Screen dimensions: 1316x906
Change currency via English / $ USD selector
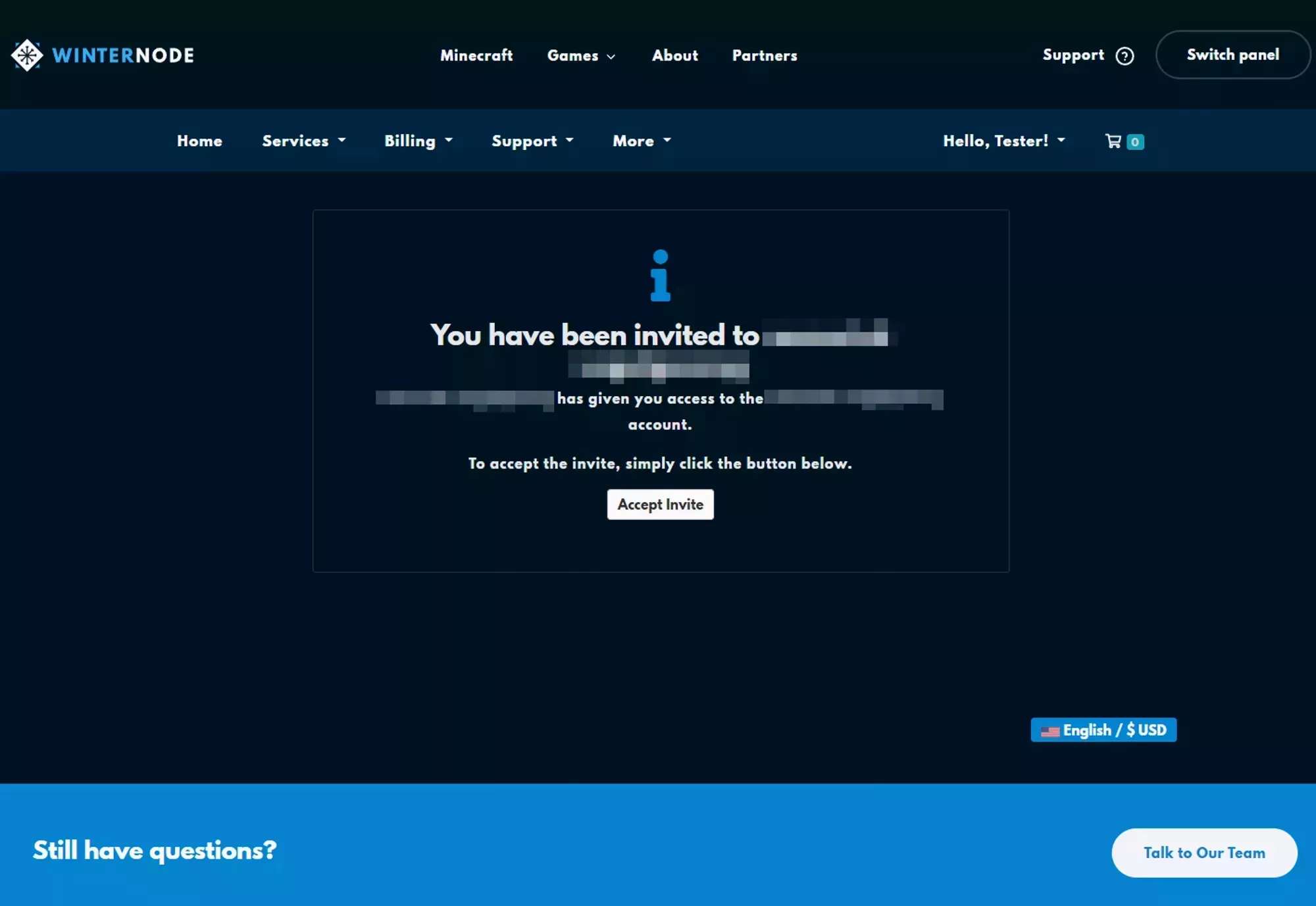coord(1103,730)
